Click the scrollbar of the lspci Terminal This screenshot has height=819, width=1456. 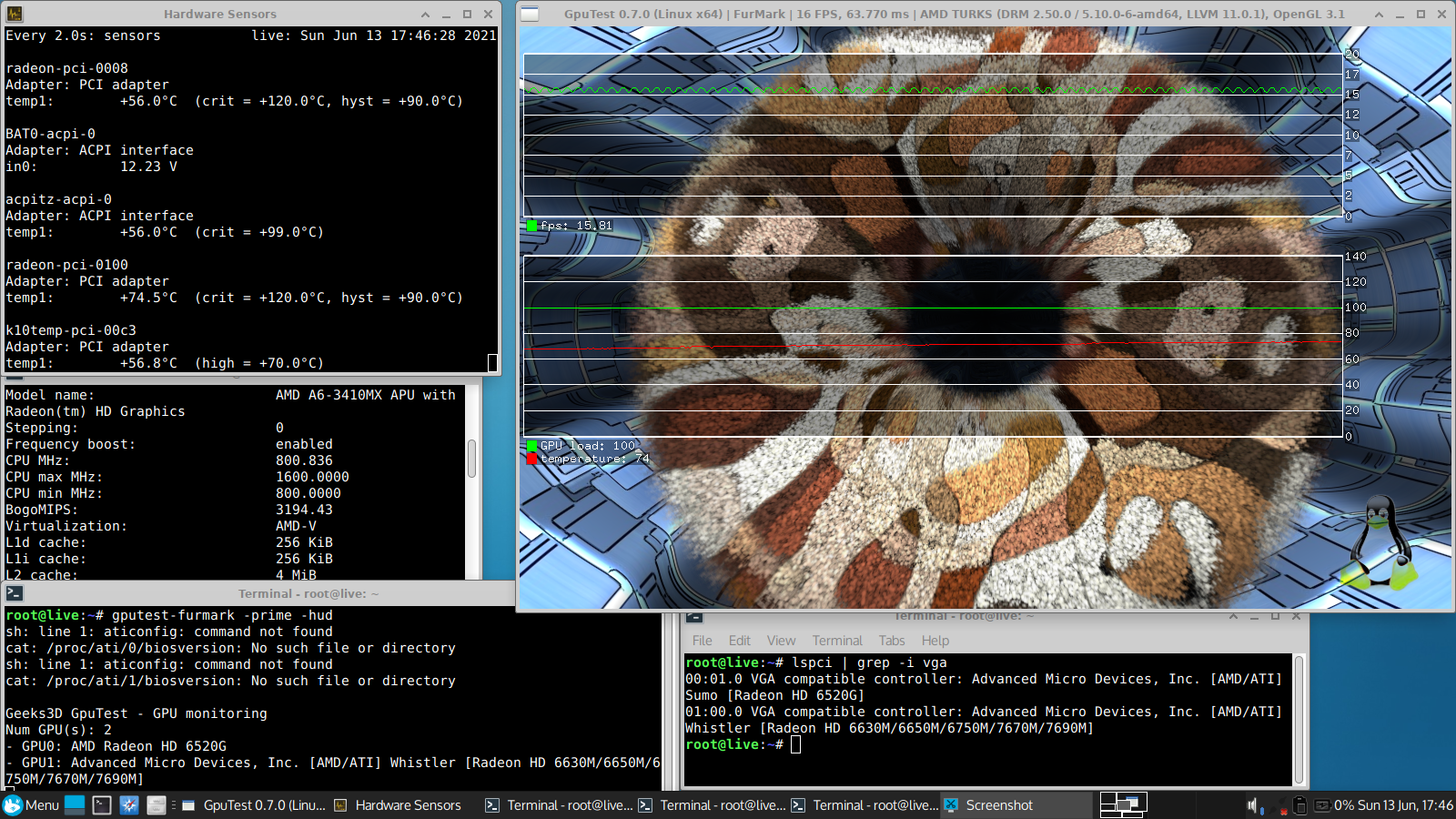tap(1299, 719)
